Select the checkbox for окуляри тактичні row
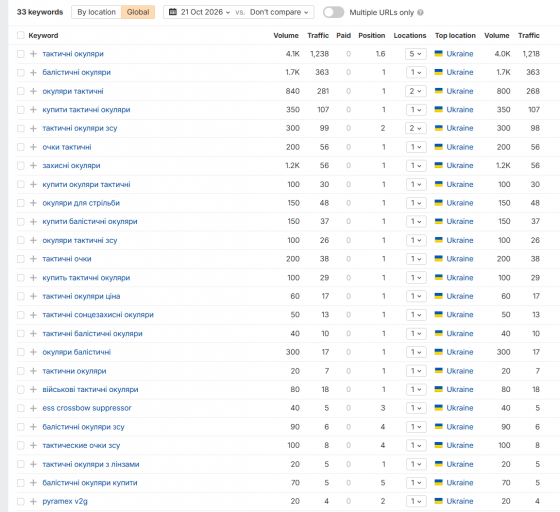560x512 pixels. 21,91
